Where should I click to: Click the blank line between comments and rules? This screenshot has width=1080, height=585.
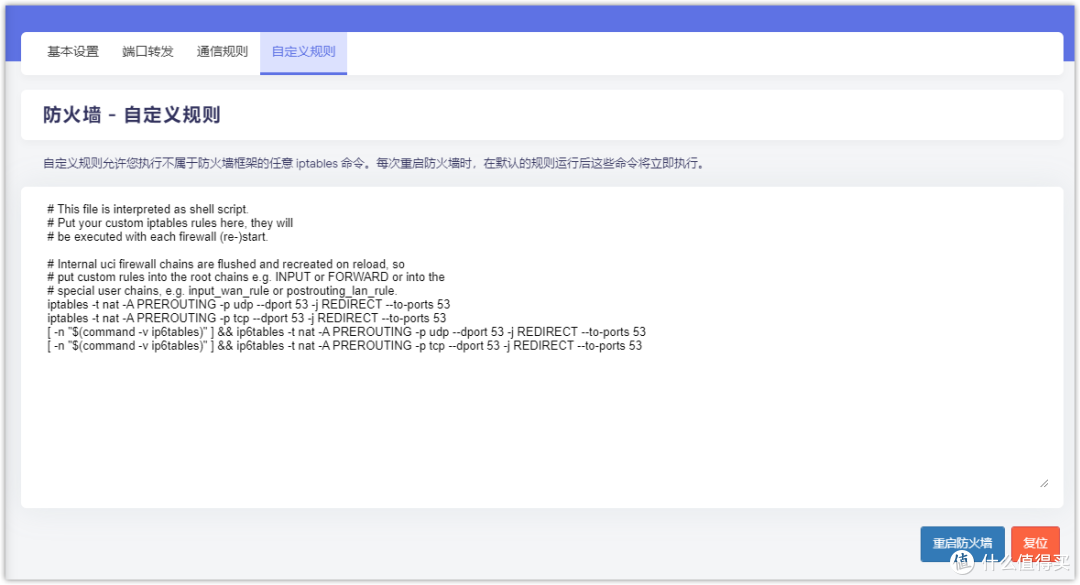coord(300,250)
